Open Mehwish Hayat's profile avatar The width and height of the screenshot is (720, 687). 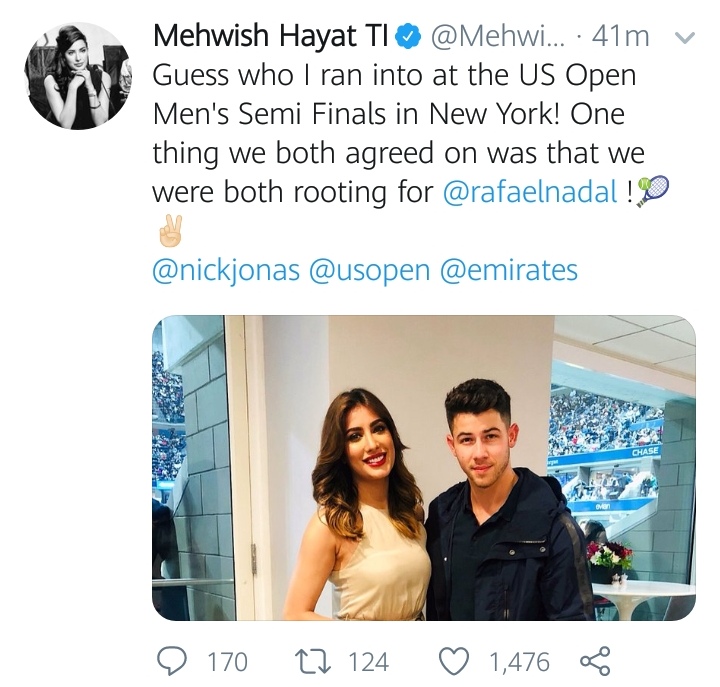click(x=77, y=76)
